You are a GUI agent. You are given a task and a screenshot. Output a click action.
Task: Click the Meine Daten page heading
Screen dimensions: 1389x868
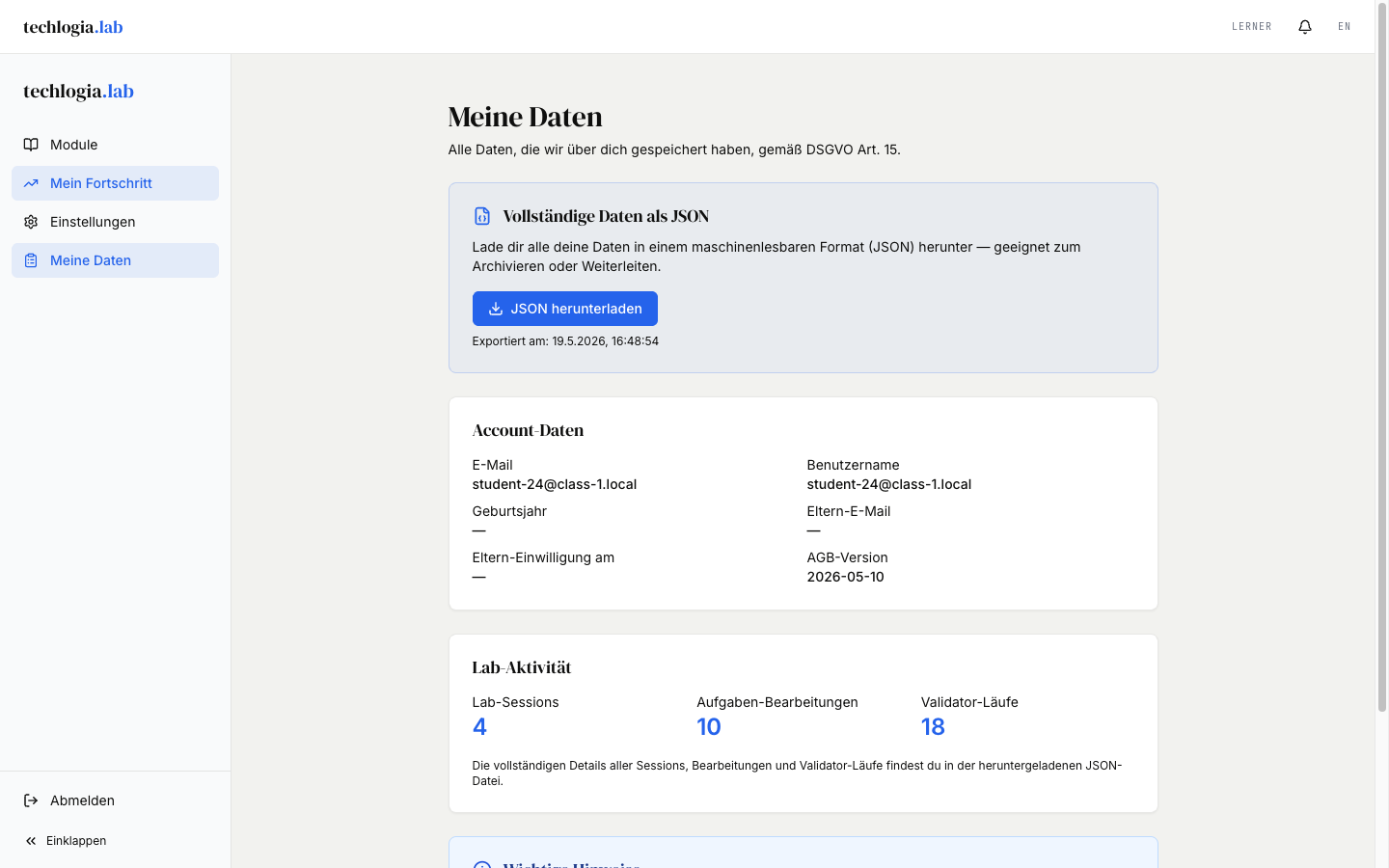pyautogui.click(x=526, y=117)
